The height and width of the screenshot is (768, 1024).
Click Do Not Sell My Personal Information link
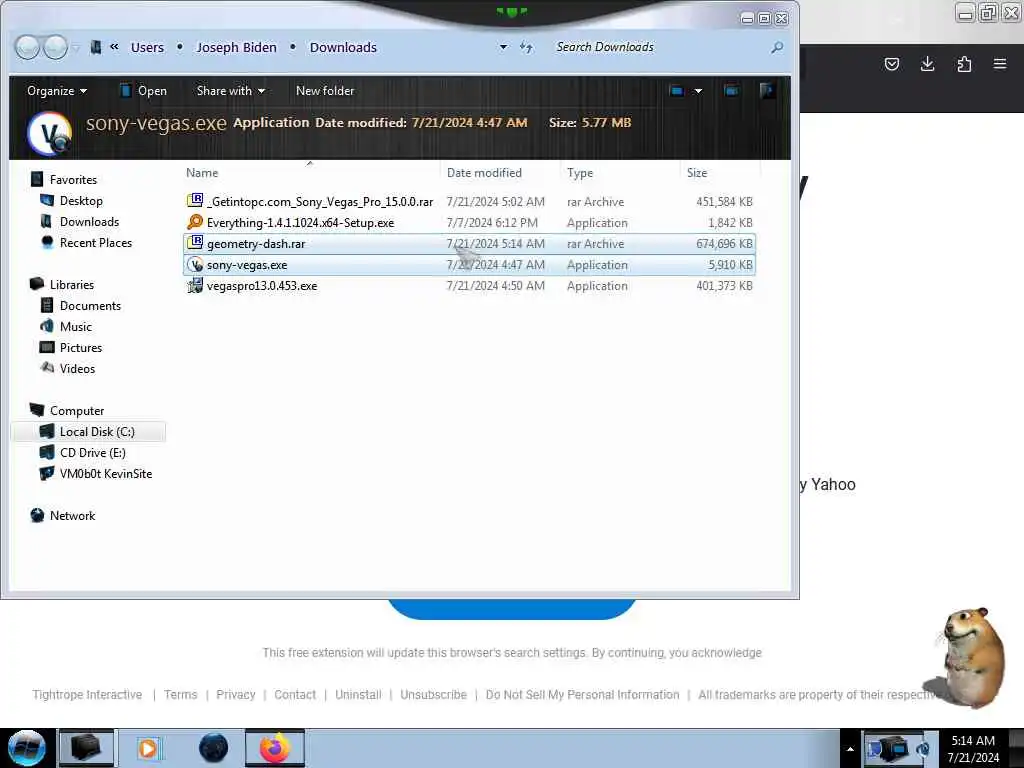click(x=583, y=694)
